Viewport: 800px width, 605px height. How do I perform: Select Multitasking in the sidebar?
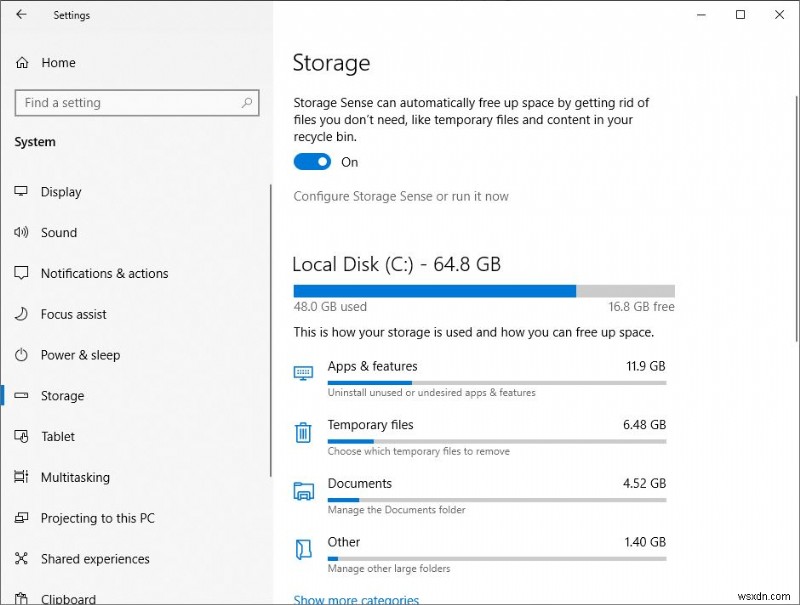[74, 477]
